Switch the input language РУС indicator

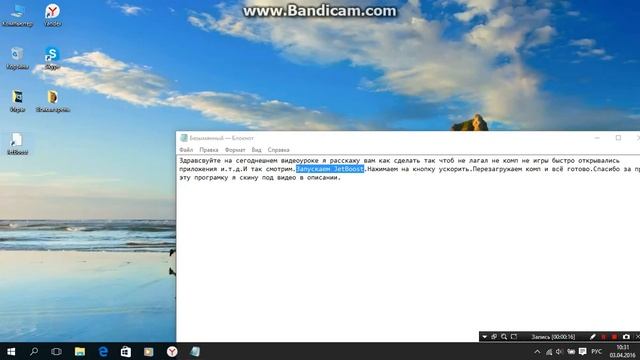(x=596, y=352)
